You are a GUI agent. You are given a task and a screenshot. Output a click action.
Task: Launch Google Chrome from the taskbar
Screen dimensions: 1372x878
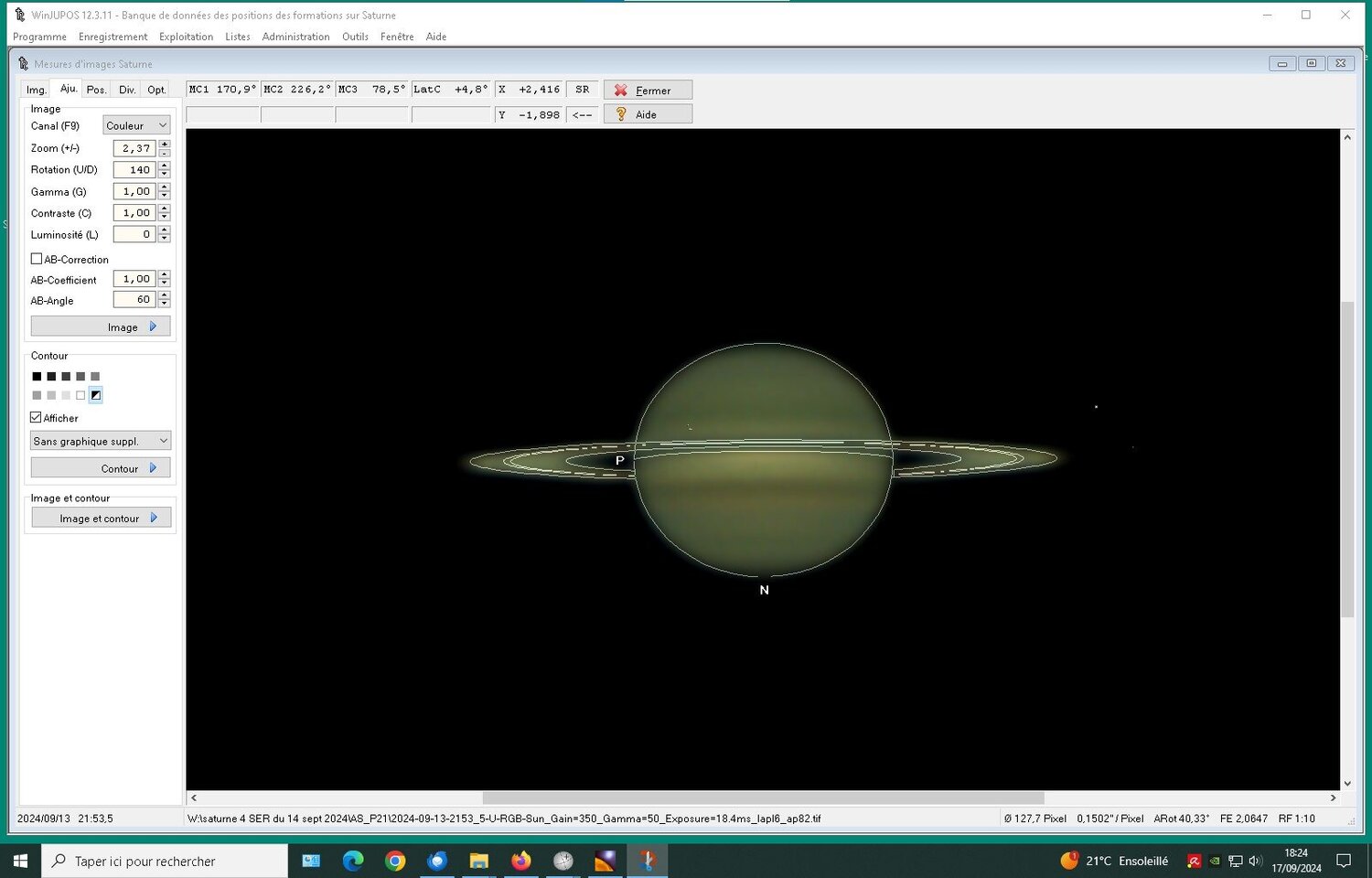(x=395, y=861)
